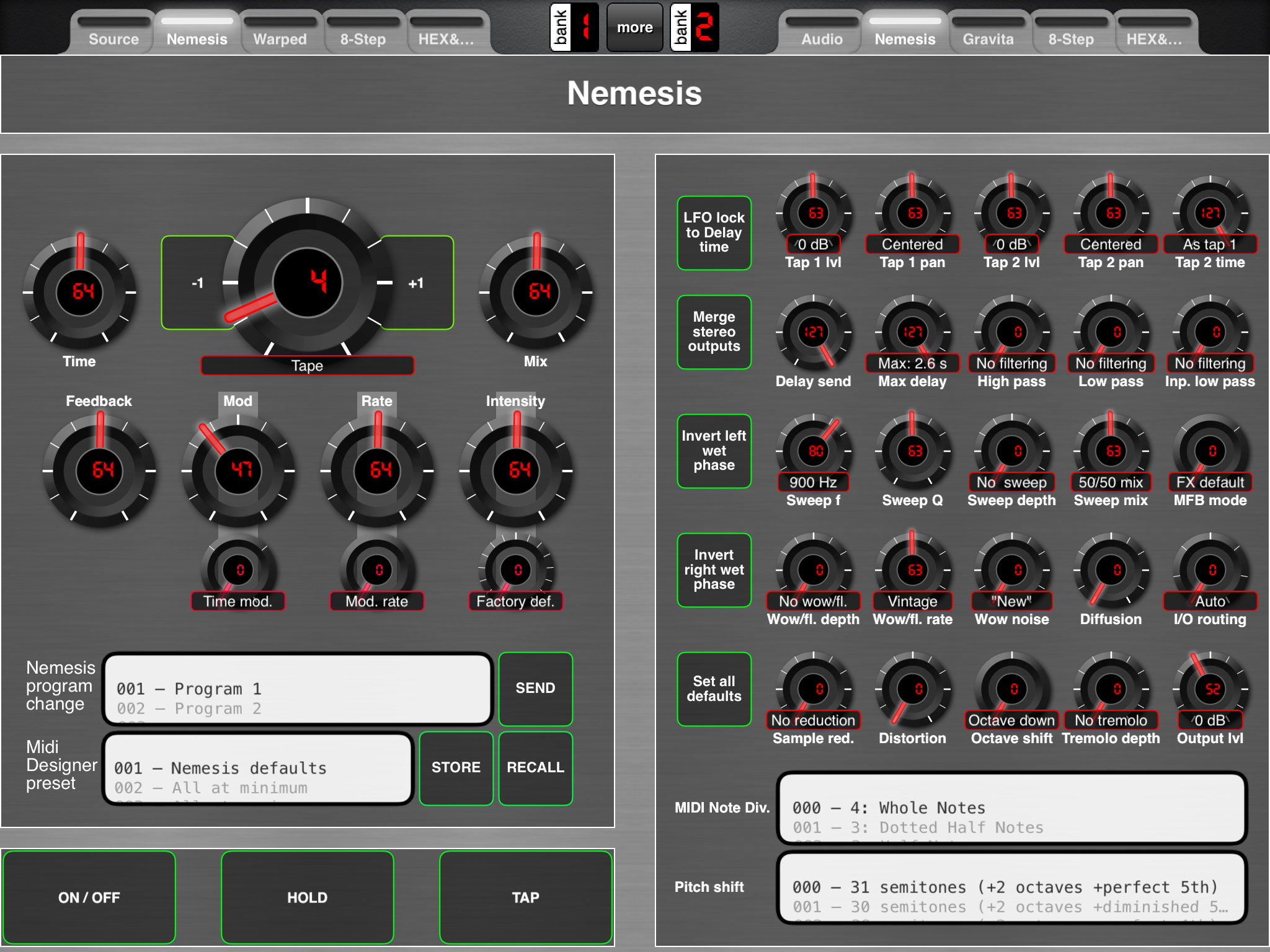This screenshot has height=952, width=1270.
Task: Switch to the Warped tab
Action: (280, 32)
